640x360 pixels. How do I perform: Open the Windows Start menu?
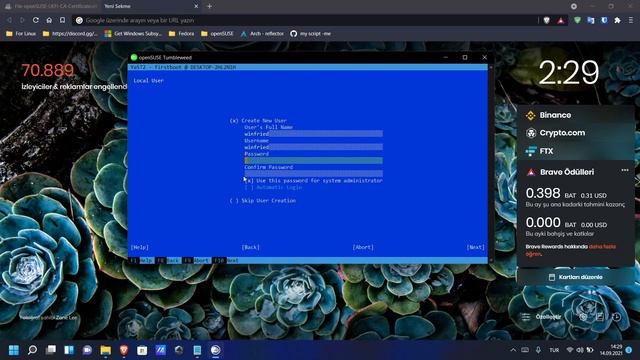coord(14,350)
